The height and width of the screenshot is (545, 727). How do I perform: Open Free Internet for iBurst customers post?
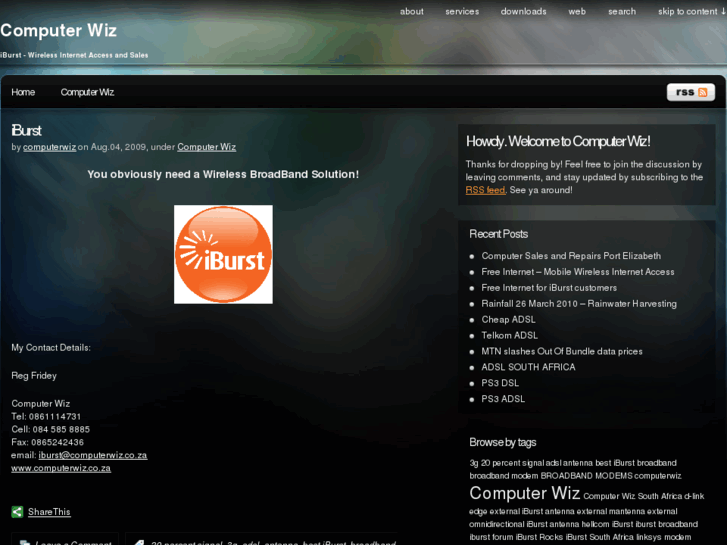pyautogui.click(x=549, y=288)
